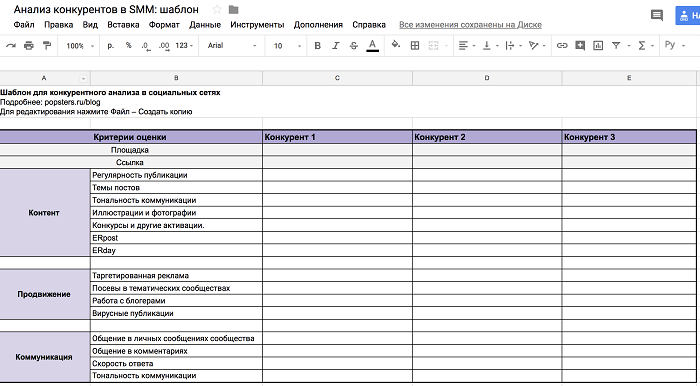This screenshot has height=386, width=700.
Task: Select the 'Площадка' cell
Action: [x=131, y=150]
